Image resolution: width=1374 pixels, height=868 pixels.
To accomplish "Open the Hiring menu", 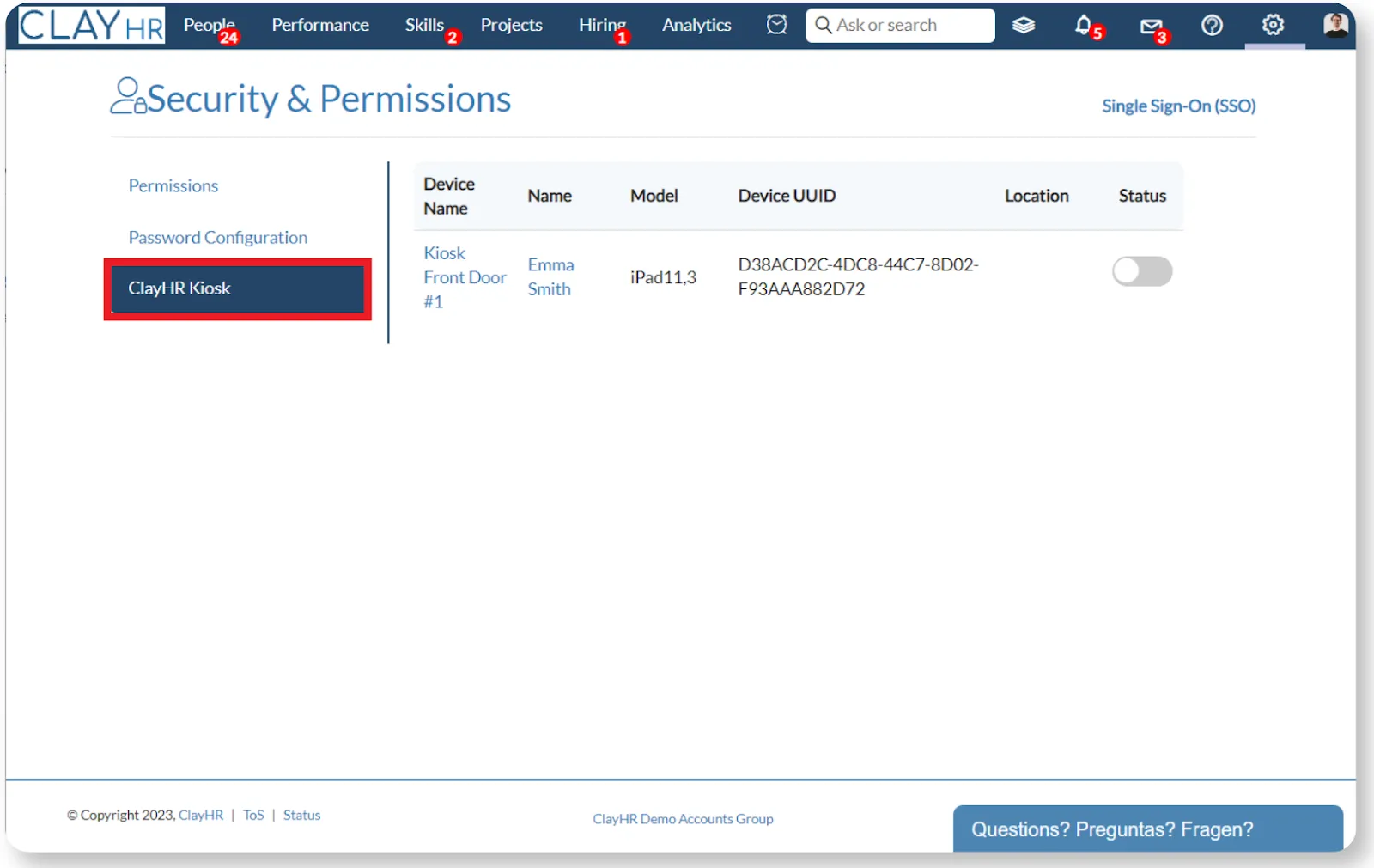I will click(602, 25).
